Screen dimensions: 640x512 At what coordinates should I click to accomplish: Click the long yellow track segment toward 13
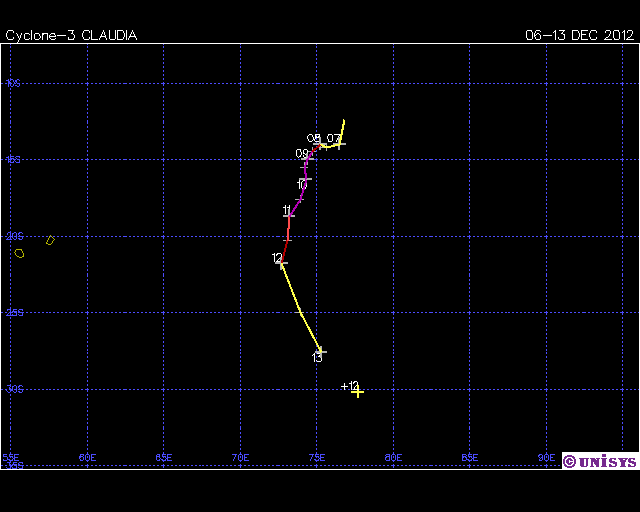tap(300, 308)
